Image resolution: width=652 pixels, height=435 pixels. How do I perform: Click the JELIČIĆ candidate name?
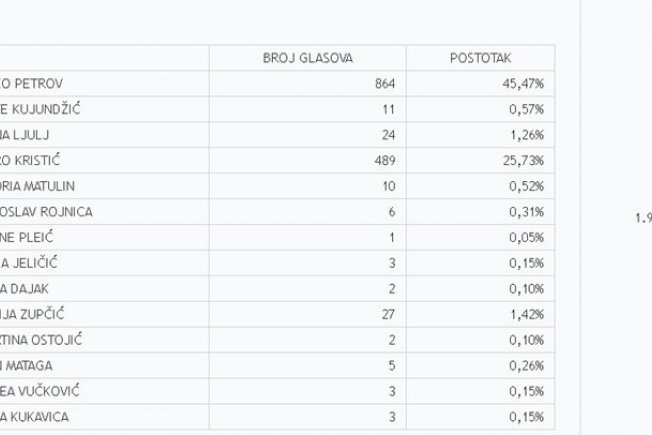click(29, 263)
